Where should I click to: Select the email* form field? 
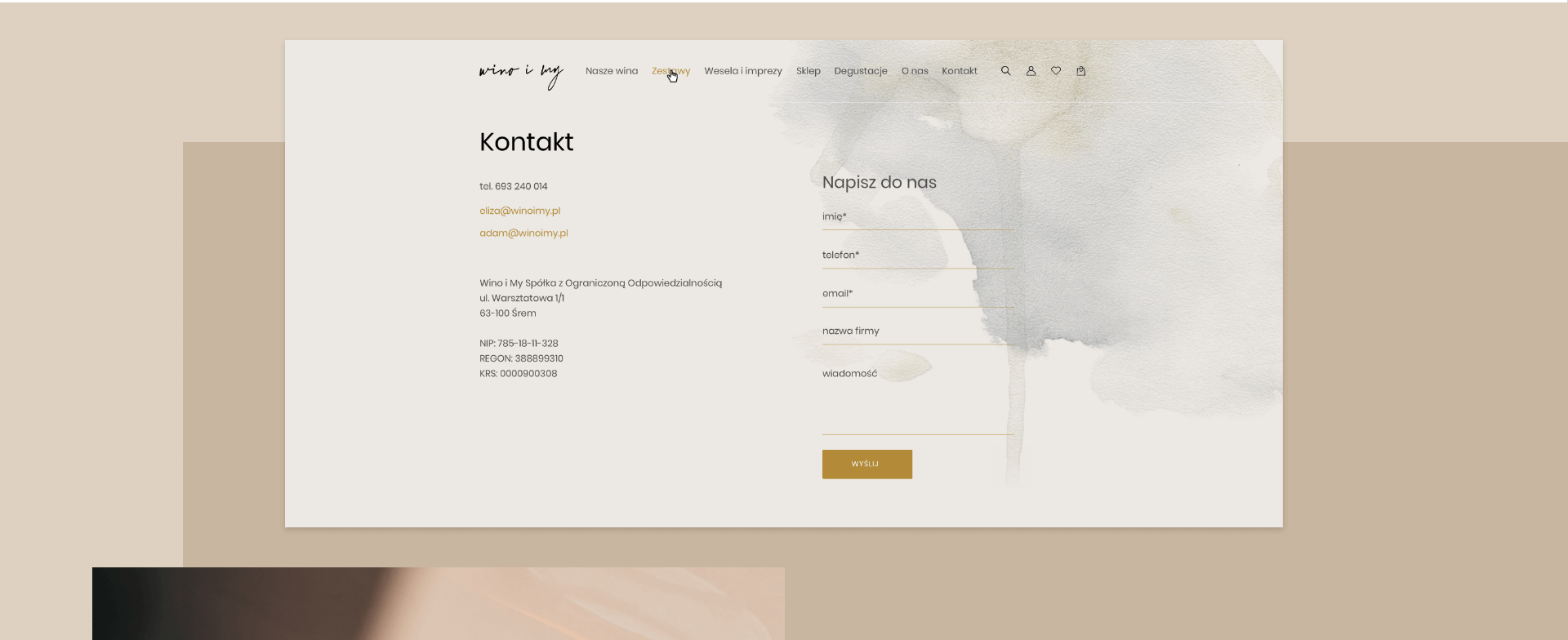pos(917,294)
